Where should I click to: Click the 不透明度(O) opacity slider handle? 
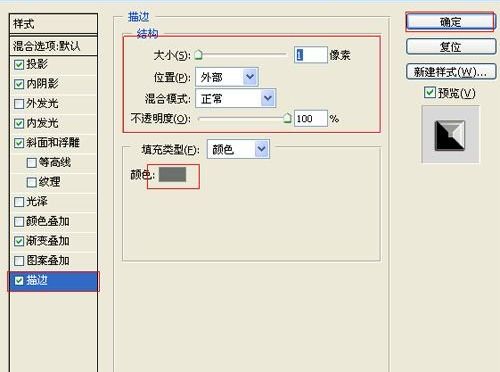tap(287, 118)
